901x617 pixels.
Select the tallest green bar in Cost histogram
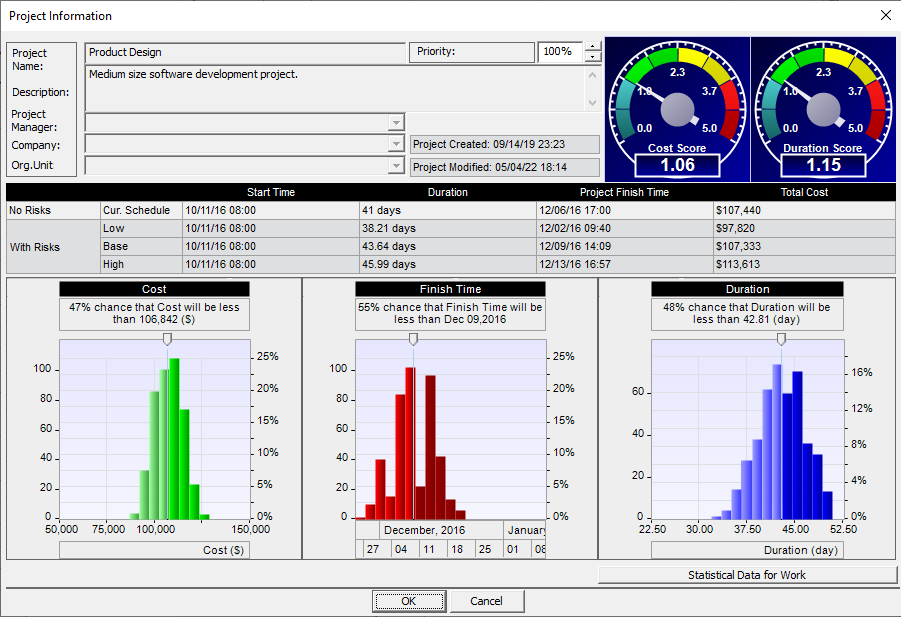[174, 439]
